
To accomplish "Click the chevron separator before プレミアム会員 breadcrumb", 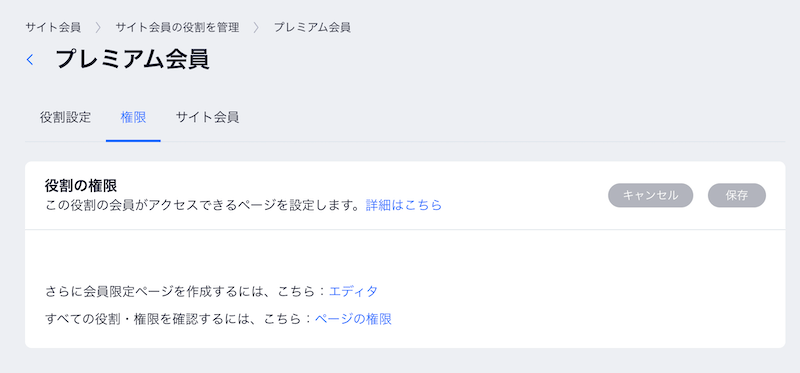I will pyautogui.click(x=256, y=27).
